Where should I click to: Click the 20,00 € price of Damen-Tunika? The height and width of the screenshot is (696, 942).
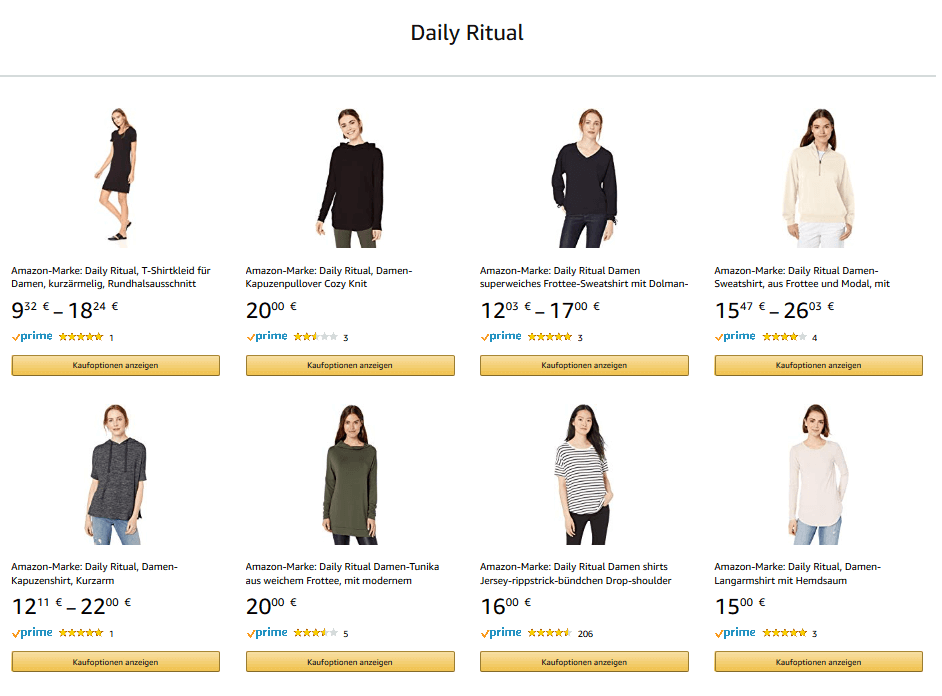[272, 605]
